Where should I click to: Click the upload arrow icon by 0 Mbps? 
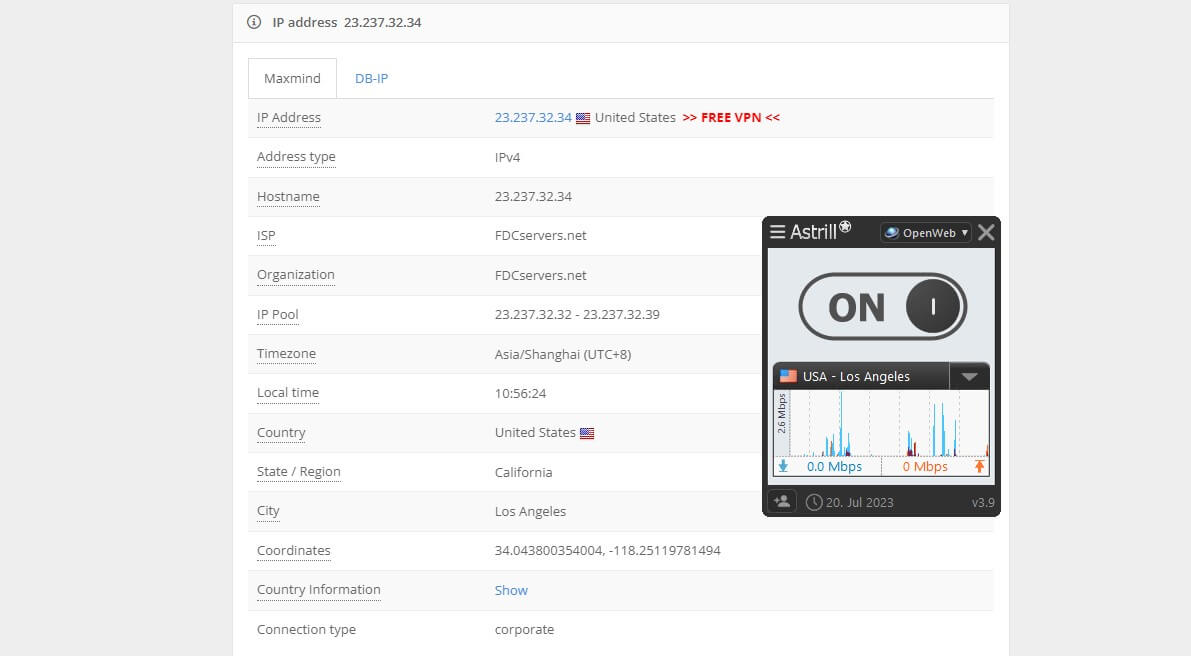979,466
